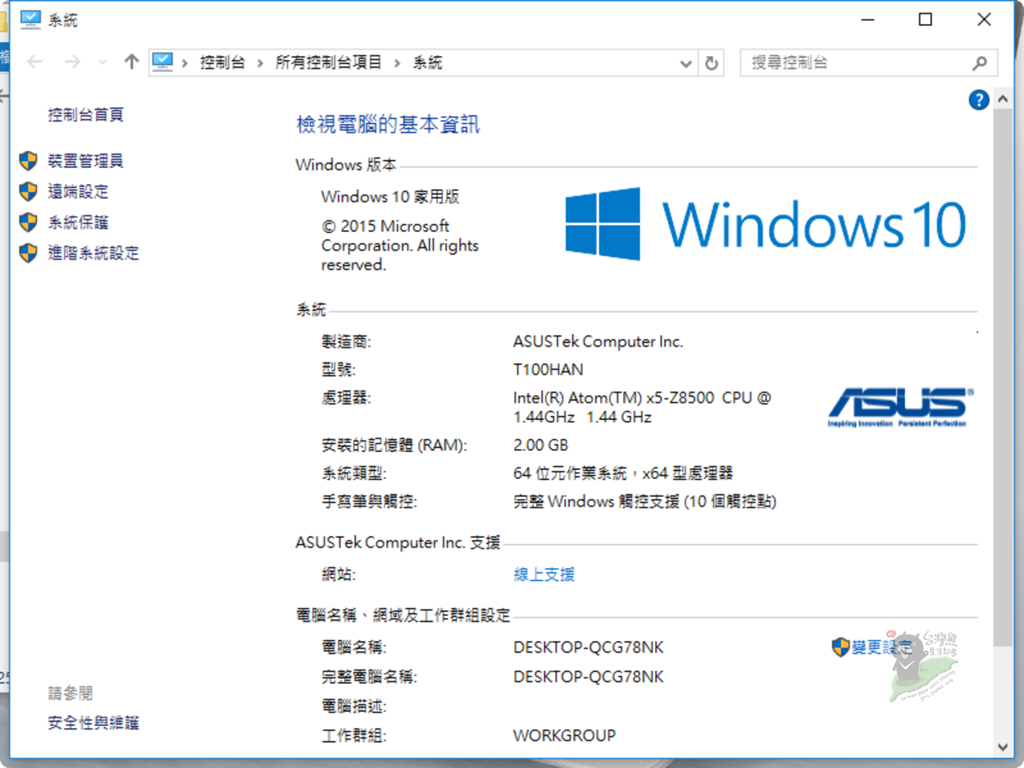Go up one level with up arrow
Viewport: 1024px width, 768px height.
pos(131,62)
